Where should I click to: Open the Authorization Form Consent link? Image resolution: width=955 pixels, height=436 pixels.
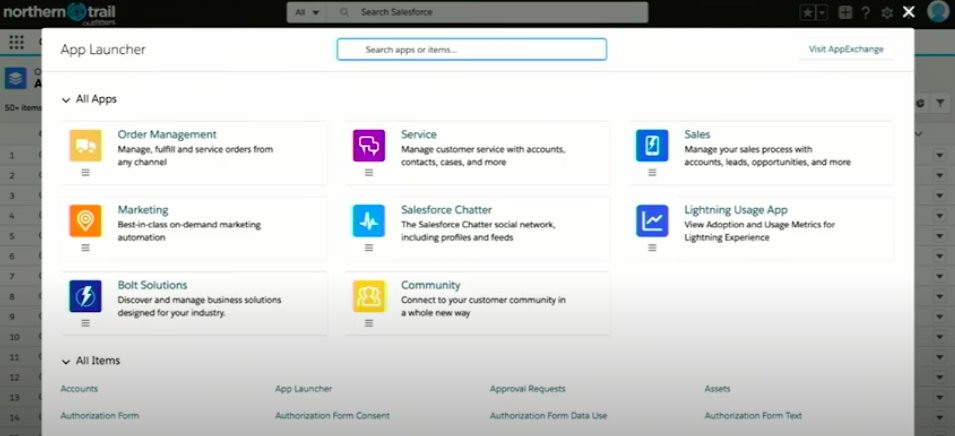click(333, 416)
